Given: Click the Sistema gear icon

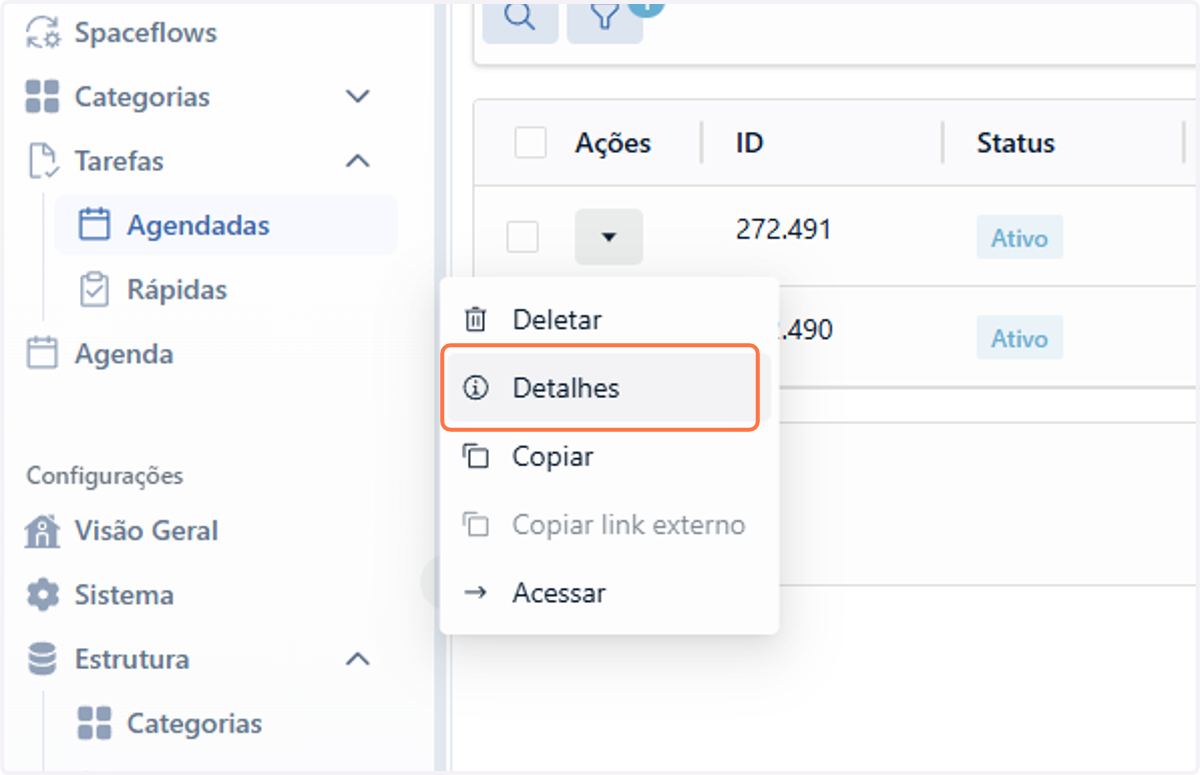Looking at the screenshot, I should coord(42,595).
